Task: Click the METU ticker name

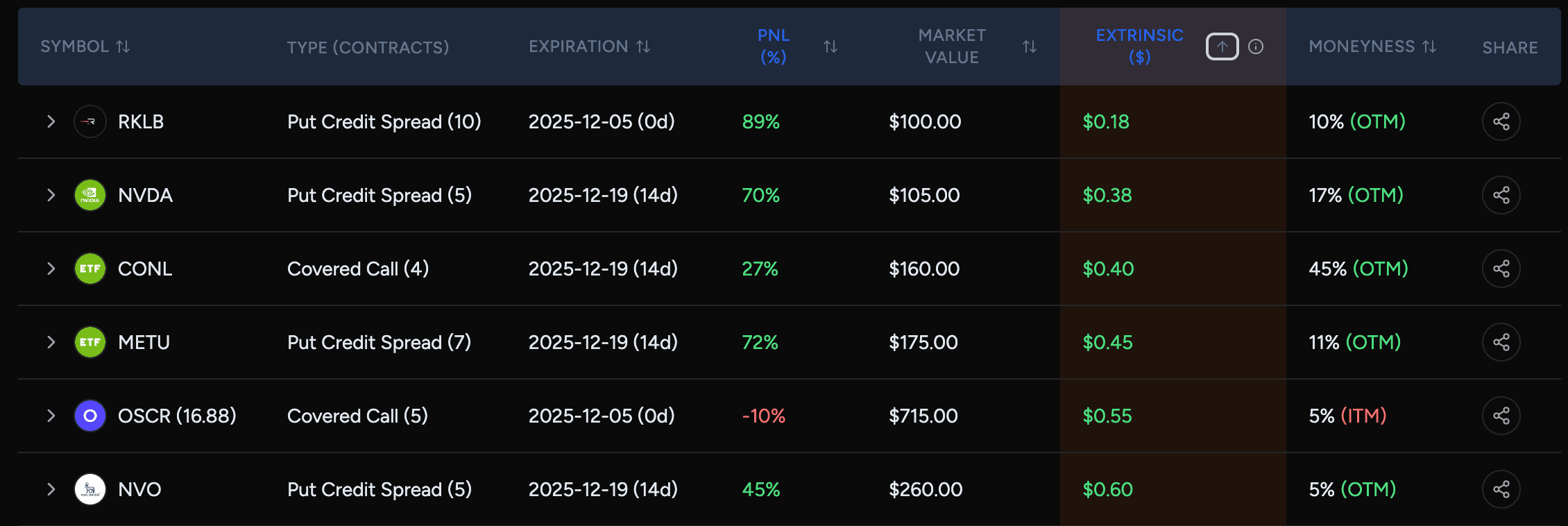Action: pos(144,342)
